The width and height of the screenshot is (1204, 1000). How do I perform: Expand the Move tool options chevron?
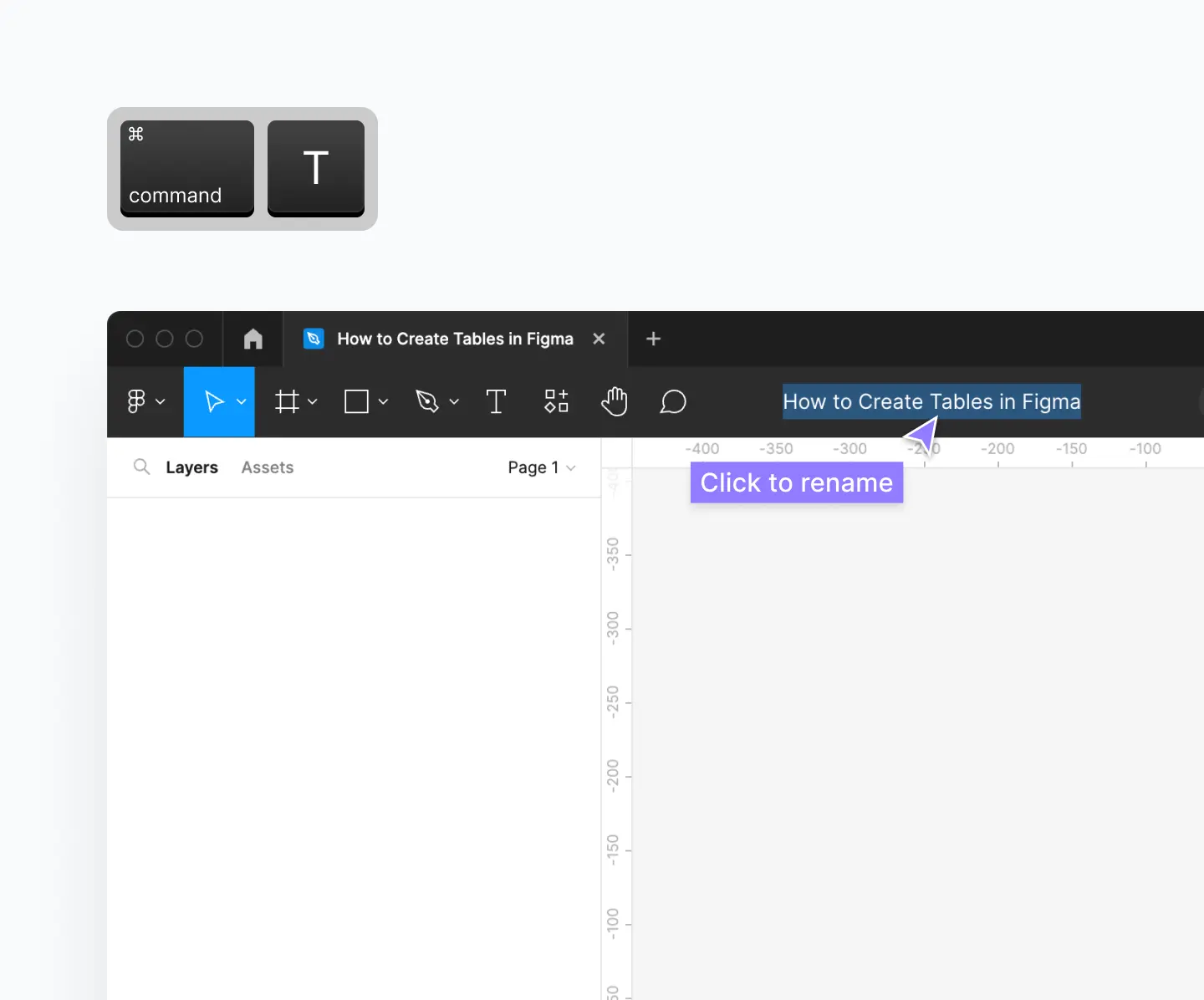(242, 402)
